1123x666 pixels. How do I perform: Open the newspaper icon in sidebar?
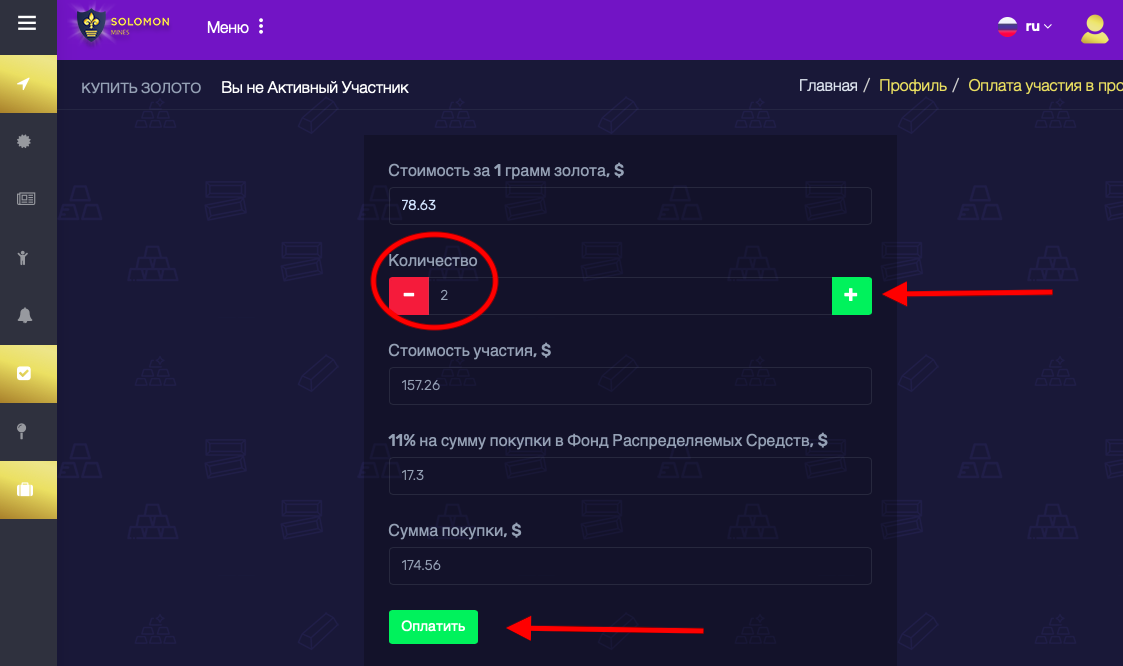point(25,199)
